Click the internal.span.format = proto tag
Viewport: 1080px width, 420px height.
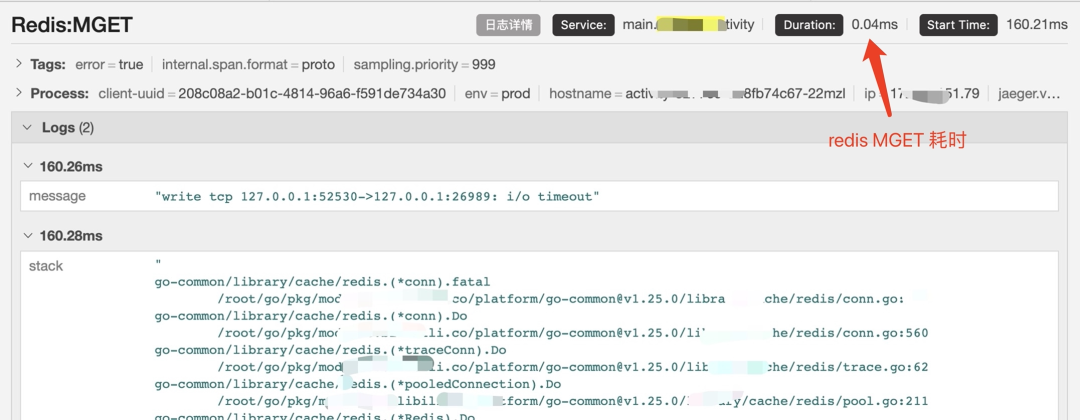pos(248,65)
